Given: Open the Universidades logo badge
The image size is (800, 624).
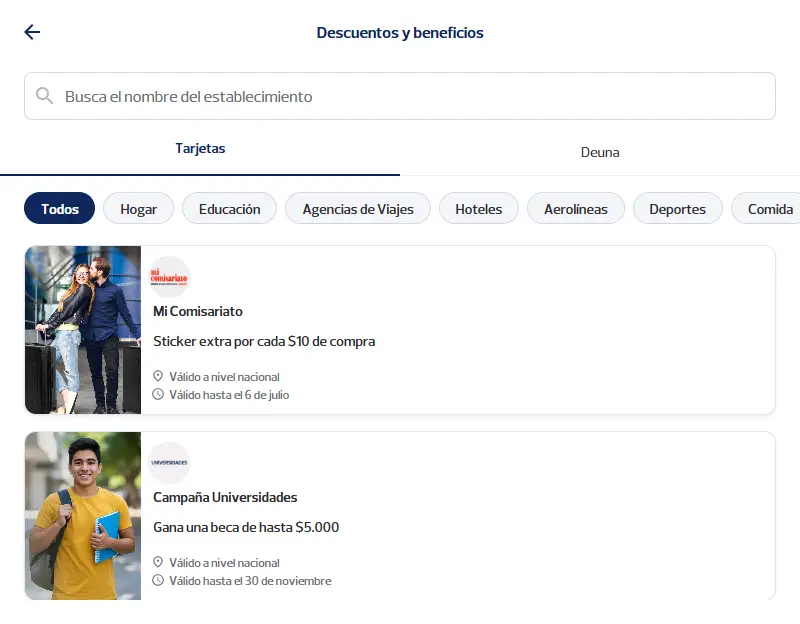Looking at the screenshot, I should pyautogui.click(x=169, y=463).
